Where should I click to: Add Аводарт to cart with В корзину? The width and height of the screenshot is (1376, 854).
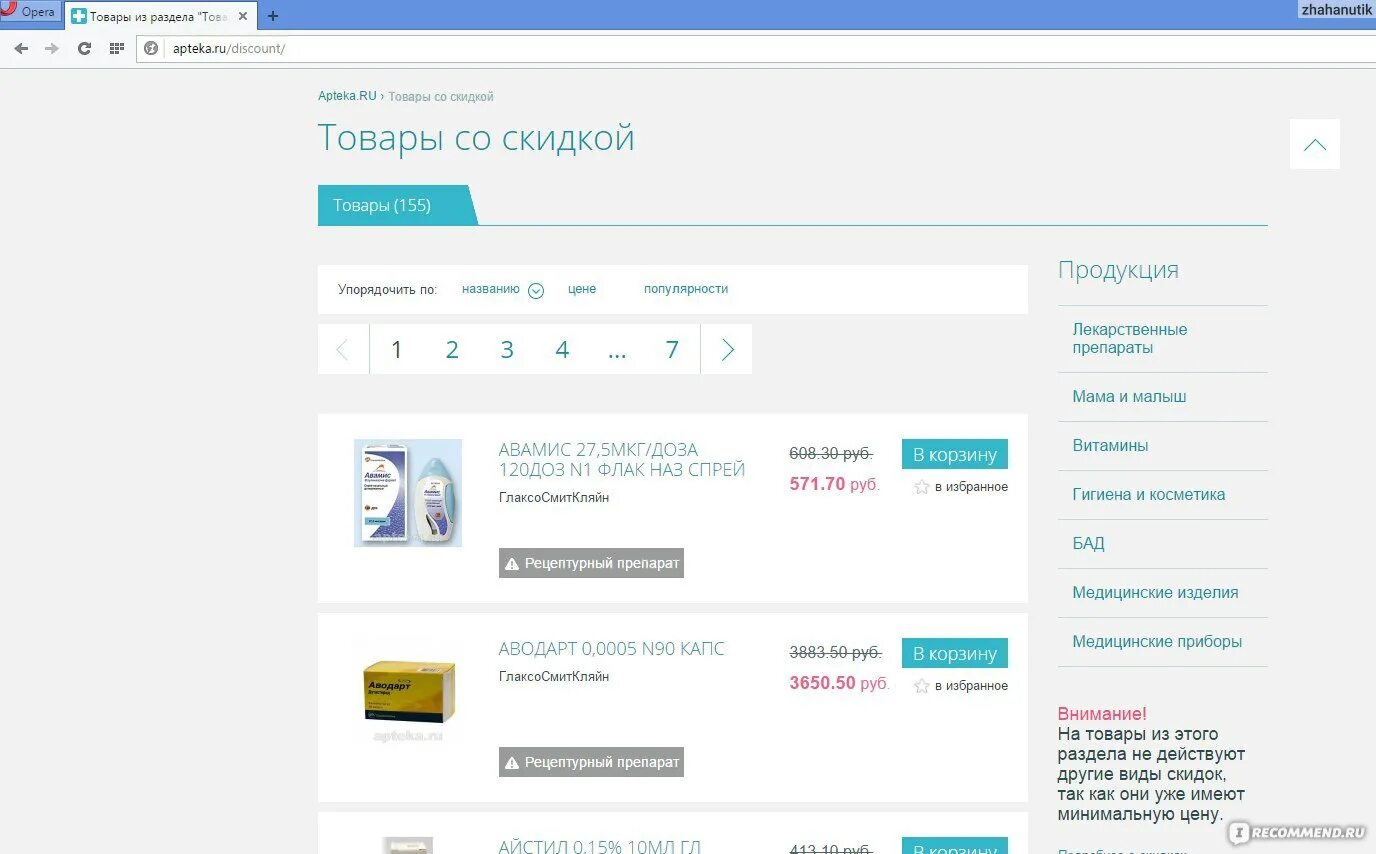click(954, 653)
